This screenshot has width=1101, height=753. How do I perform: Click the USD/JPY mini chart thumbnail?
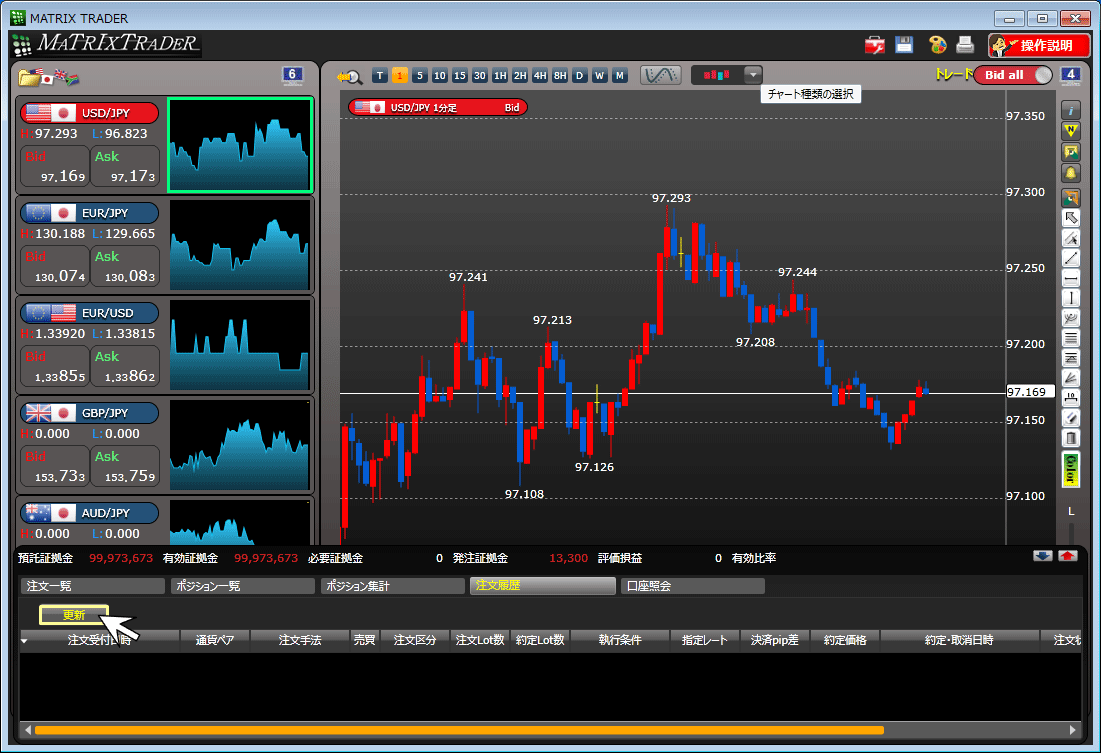(240, 145)
